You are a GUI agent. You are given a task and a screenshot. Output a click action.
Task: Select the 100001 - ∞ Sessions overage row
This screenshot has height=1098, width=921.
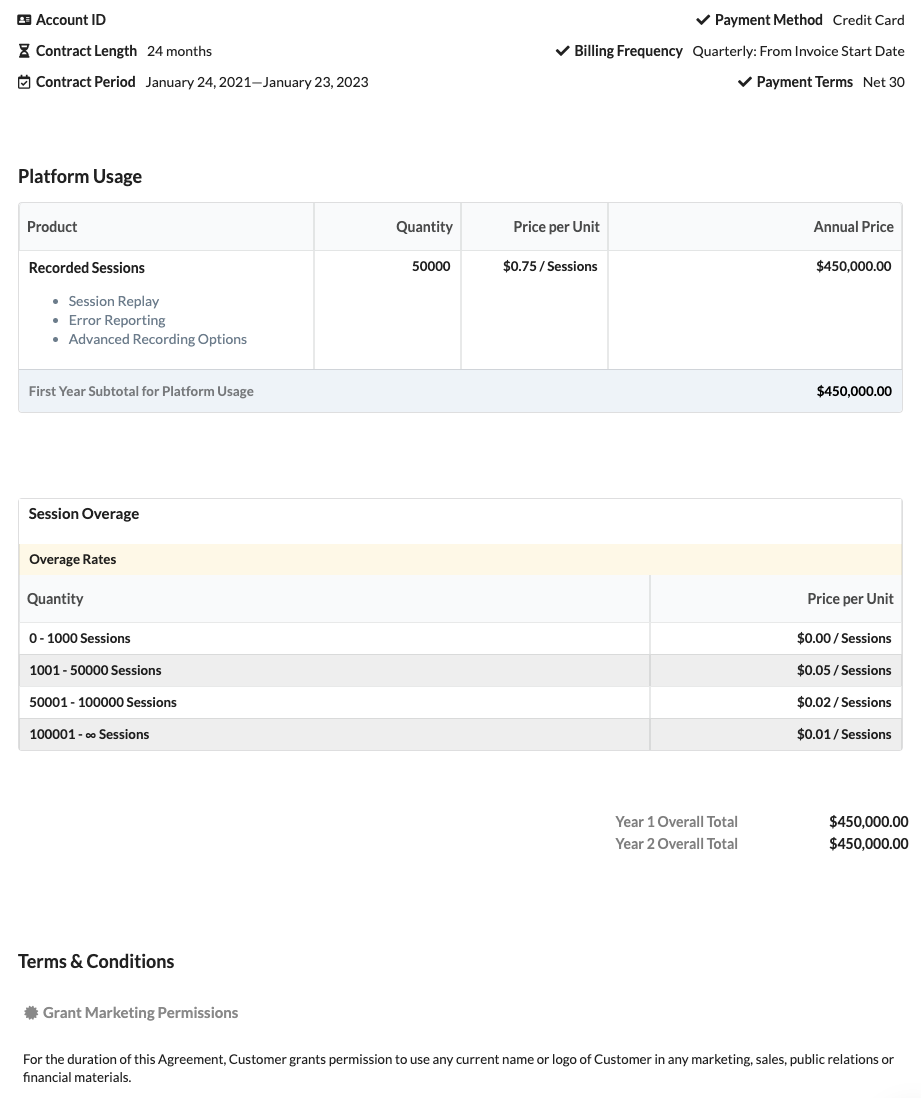(89, 734)
